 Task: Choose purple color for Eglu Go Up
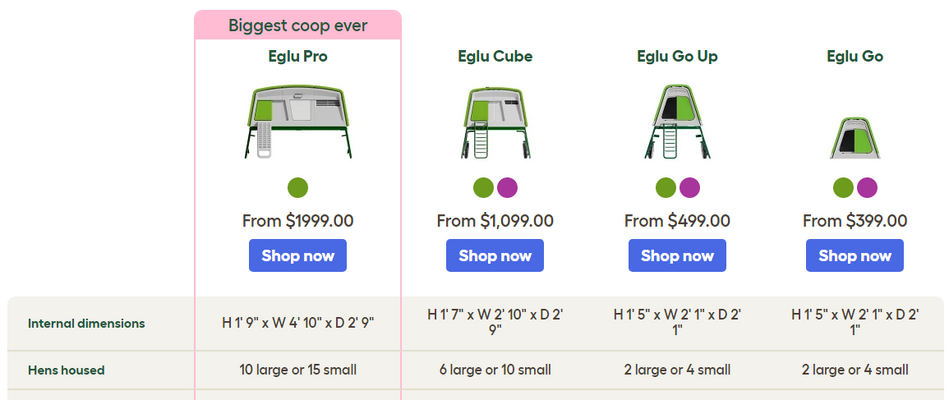(x=689, y=188)
